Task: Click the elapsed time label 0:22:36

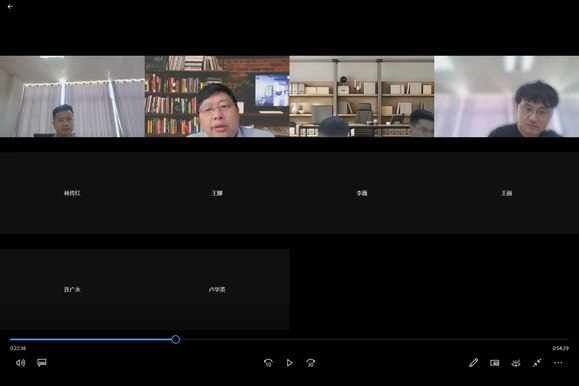Action: [18, 348]
